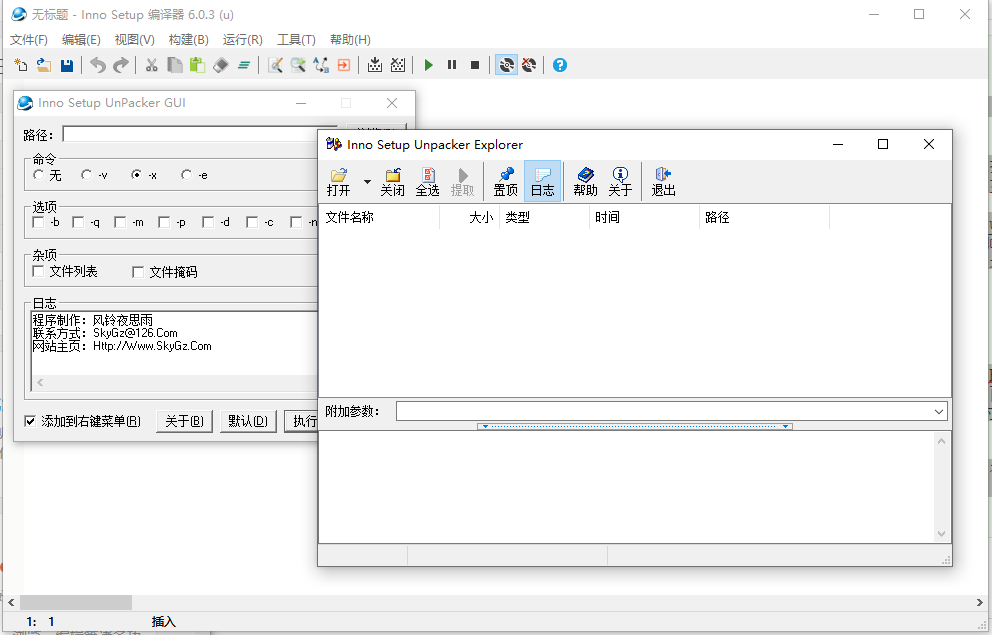Image resolution: width=992 pixels, height=635 pixels.
Task: Open the 运行(R) menu
Action: click(242, 40)
